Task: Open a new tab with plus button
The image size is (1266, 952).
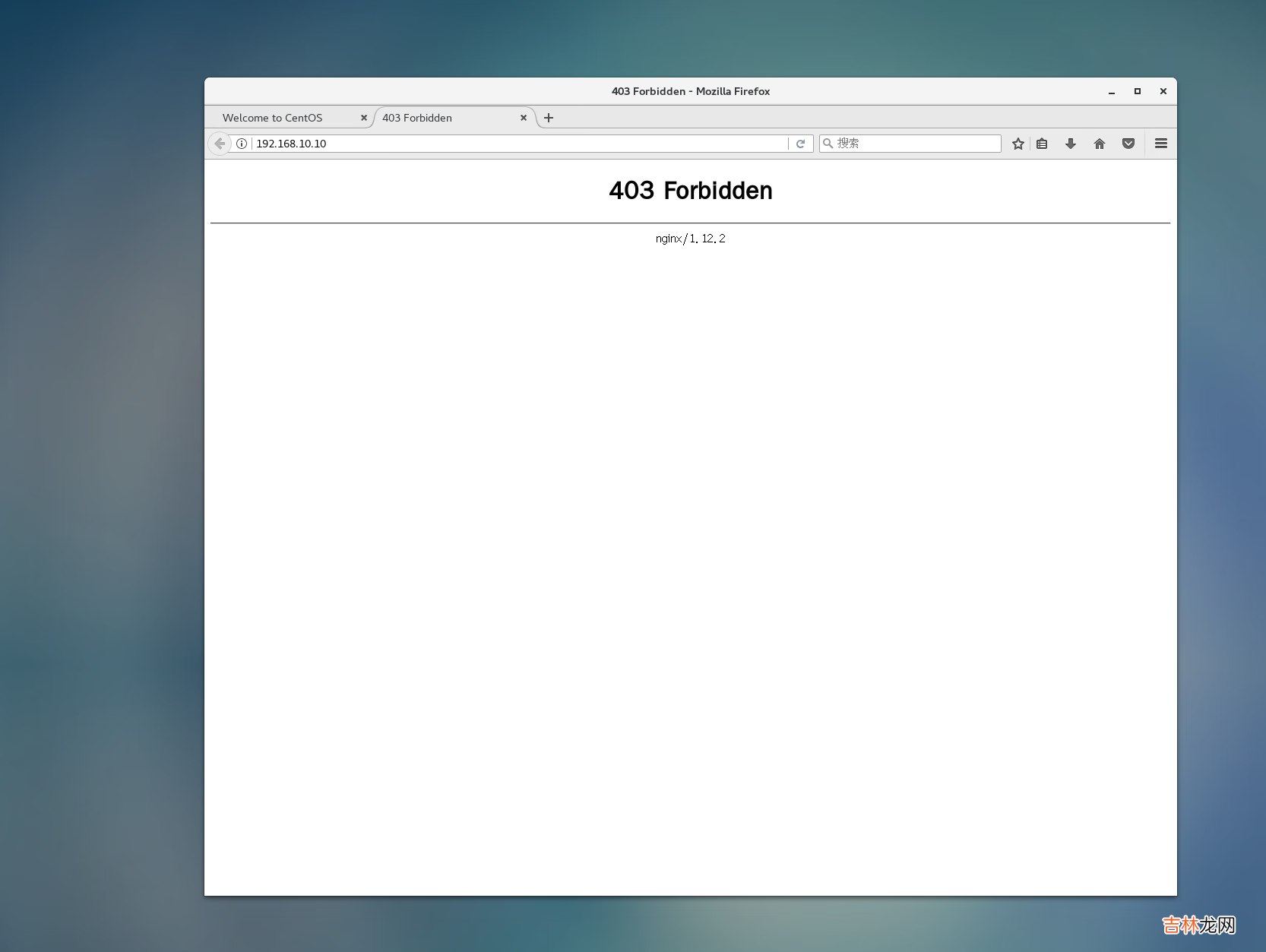Action: (x=549, y=118)
